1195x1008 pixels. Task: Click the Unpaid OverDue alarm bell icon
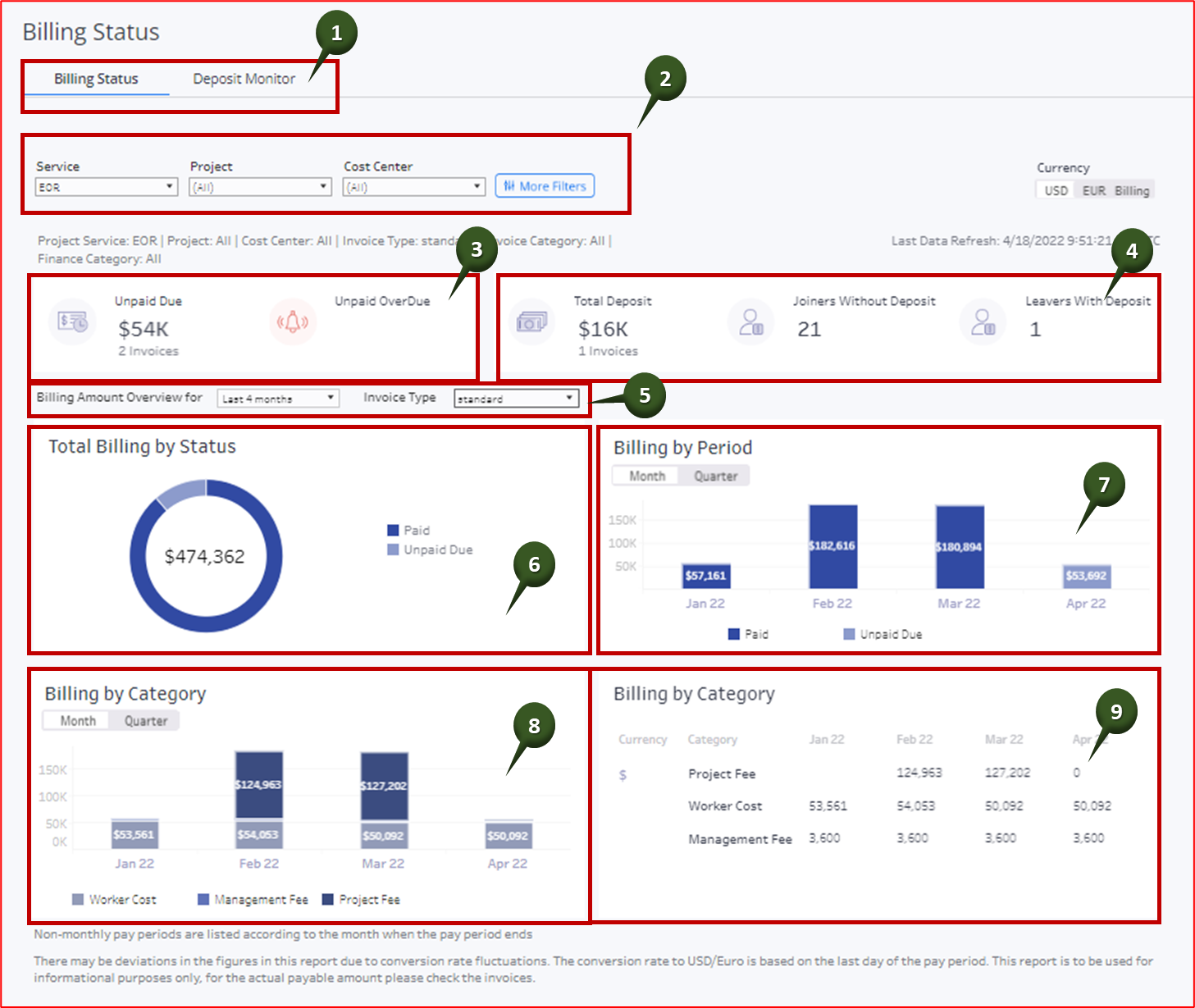(294, 322)
